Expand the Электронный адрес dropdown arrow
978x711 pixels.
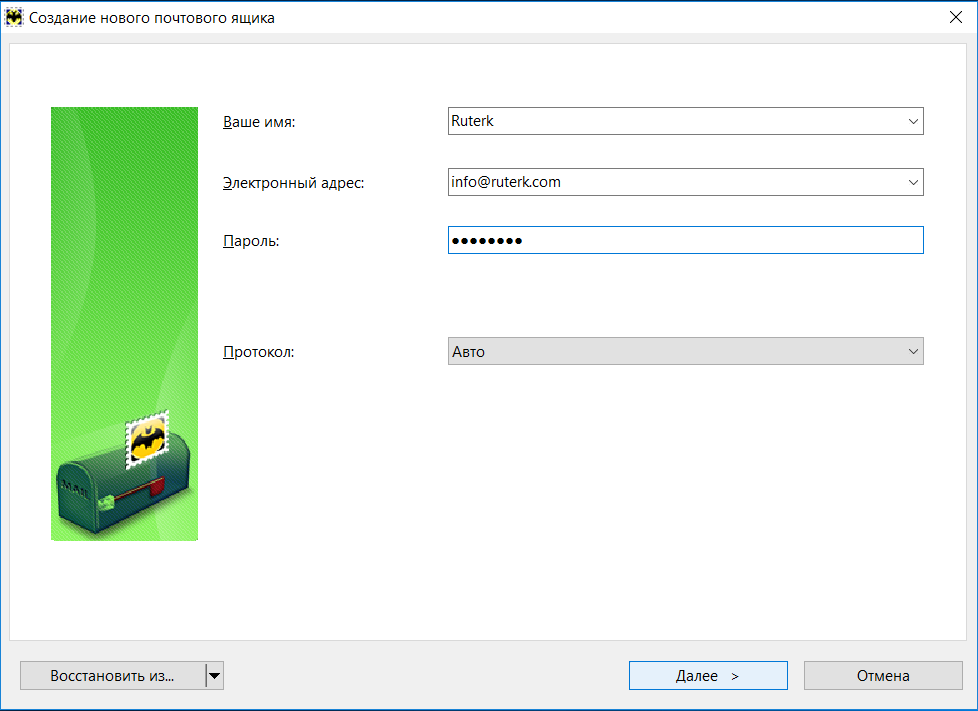(x=912, y=182)
